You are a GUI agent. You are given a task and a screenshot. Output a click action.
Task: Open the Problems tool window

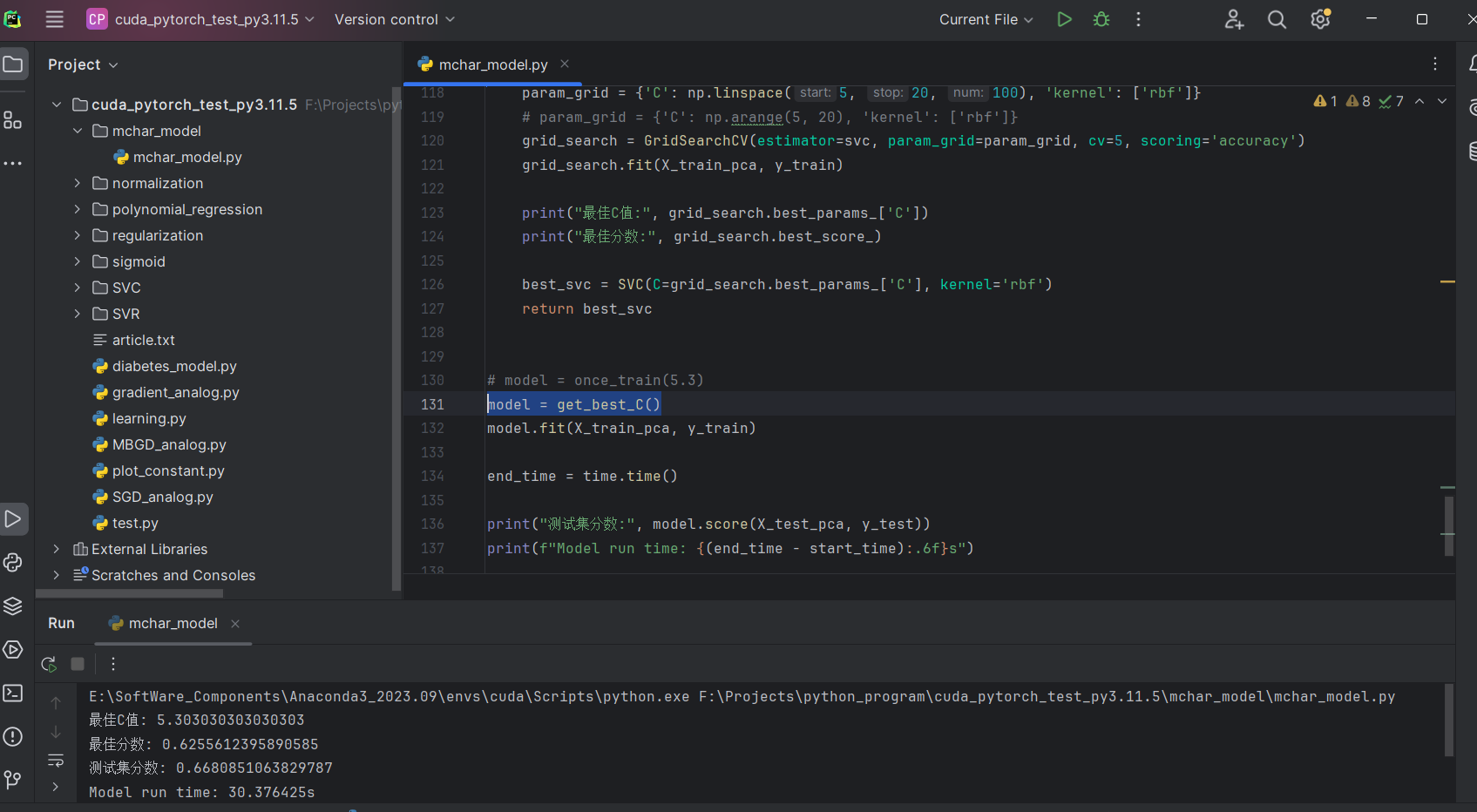[13, 736]
